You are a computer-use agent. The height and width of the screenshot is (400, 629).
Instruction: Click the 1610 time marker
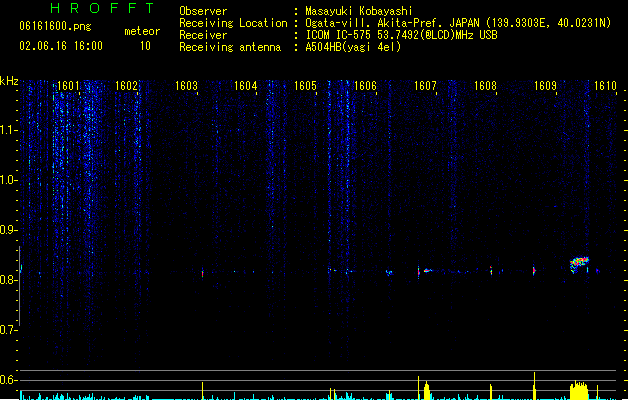click(x=605, y=86)
